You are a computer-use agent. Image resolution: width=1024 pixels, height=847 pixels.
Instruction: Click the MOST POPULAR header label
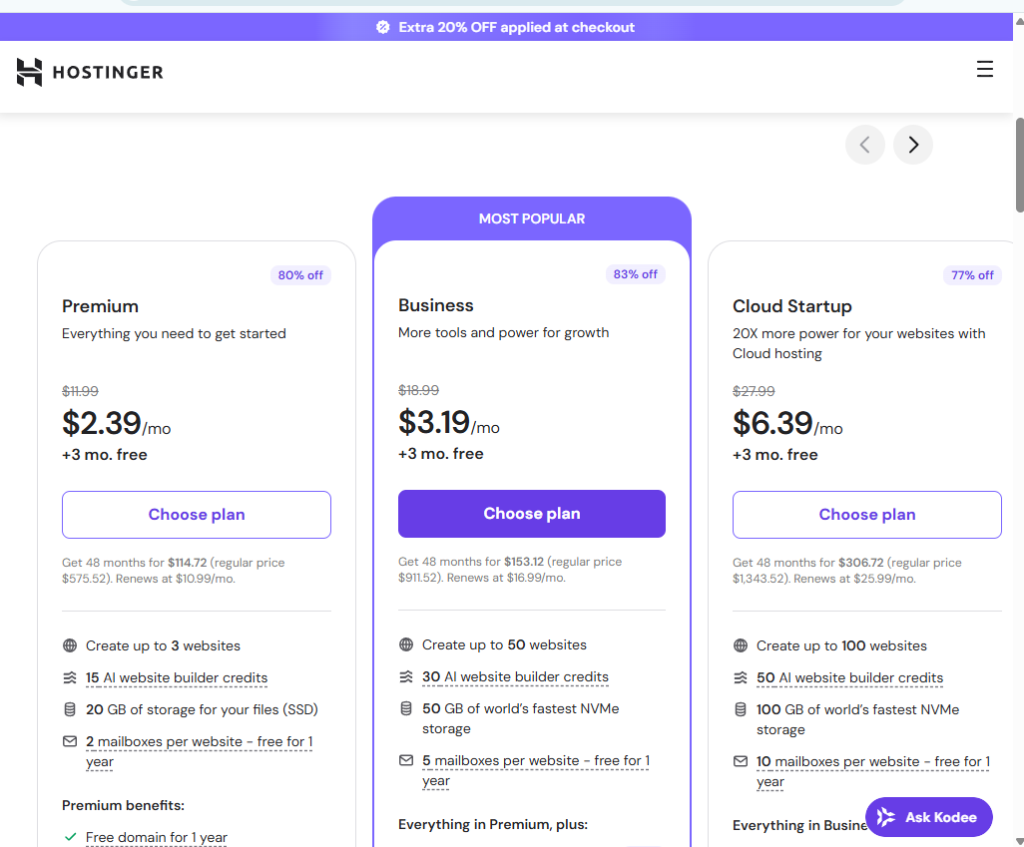click(x=532, y=219)
